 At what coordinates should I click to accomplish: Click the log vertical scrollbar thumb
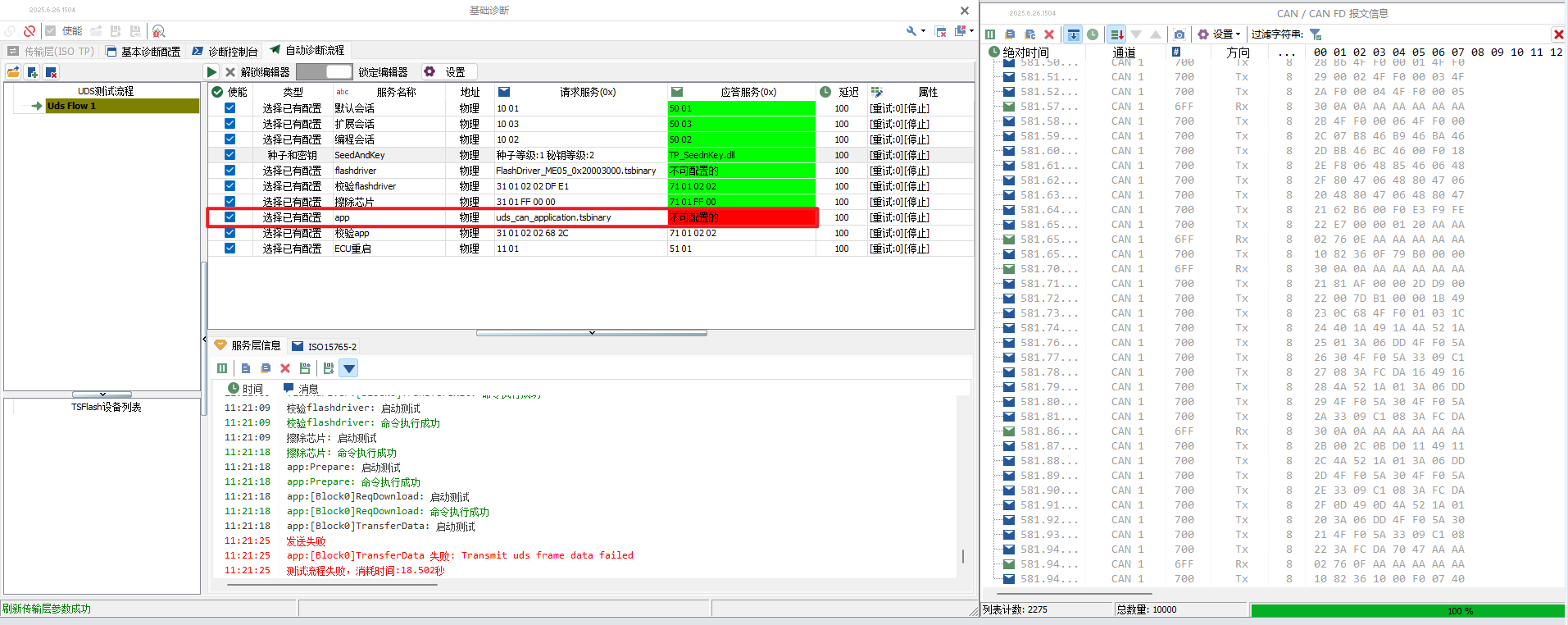click(963, 556)
